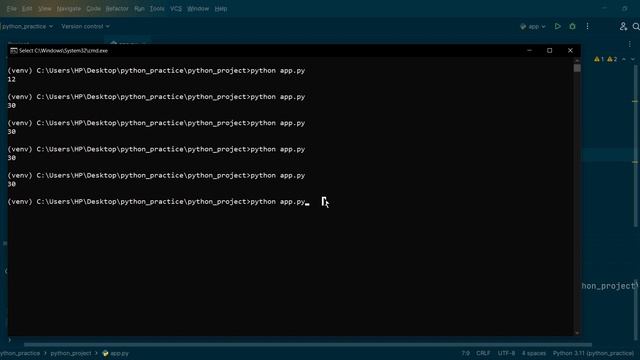The image size is (640, 360).
Task: Open Search Everywhere magnifier icon
Action: (x=636, y=26)
